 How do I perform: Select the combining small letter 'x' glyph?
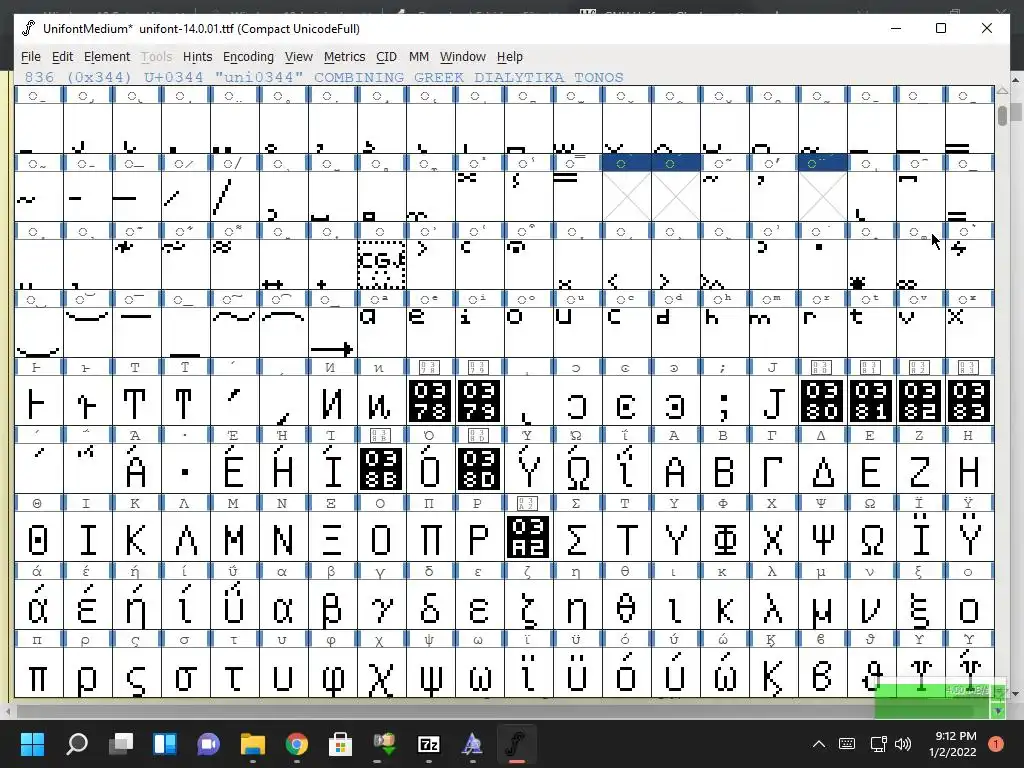[x=969, y=332]
